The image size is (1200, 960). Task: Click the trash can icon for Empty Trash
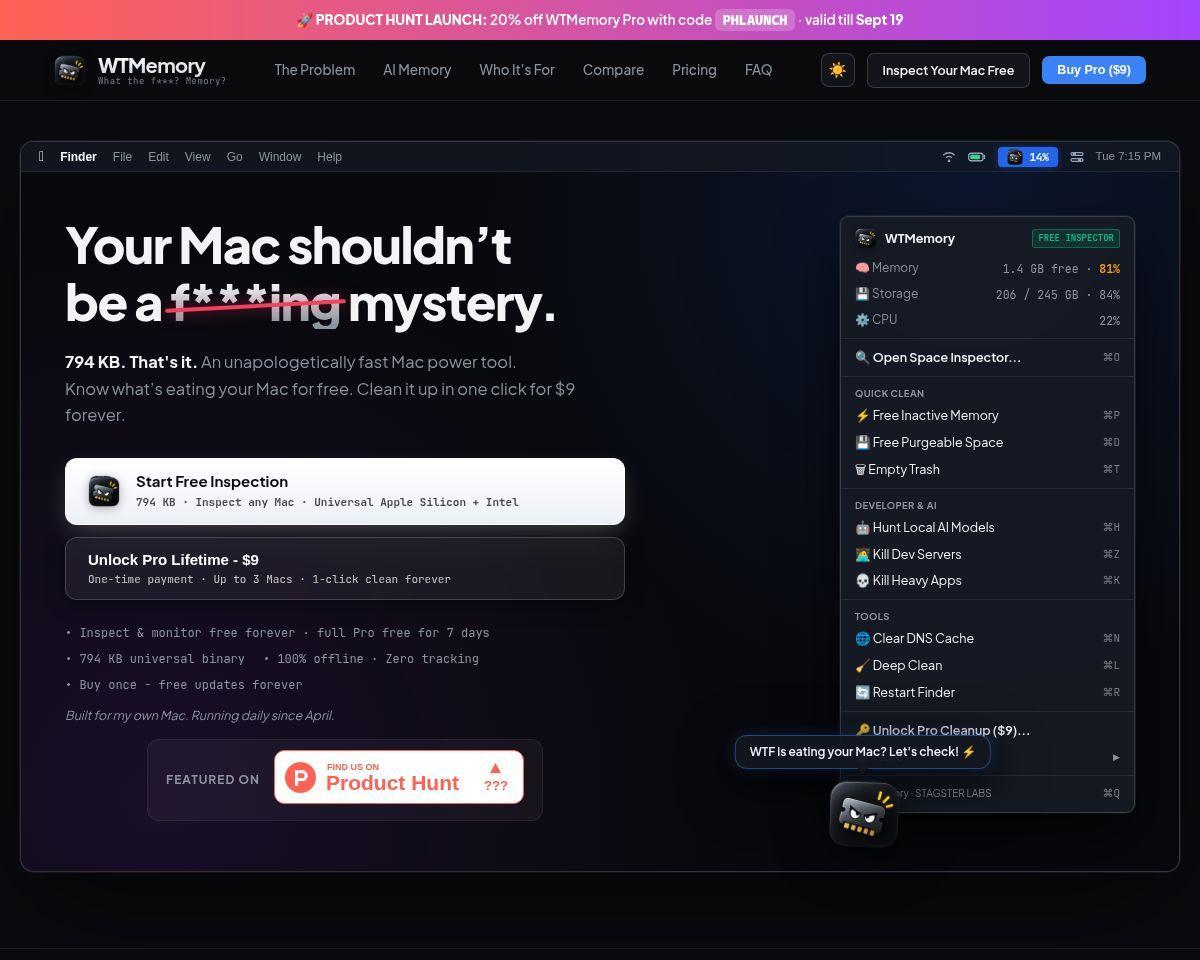coord(860,470)
